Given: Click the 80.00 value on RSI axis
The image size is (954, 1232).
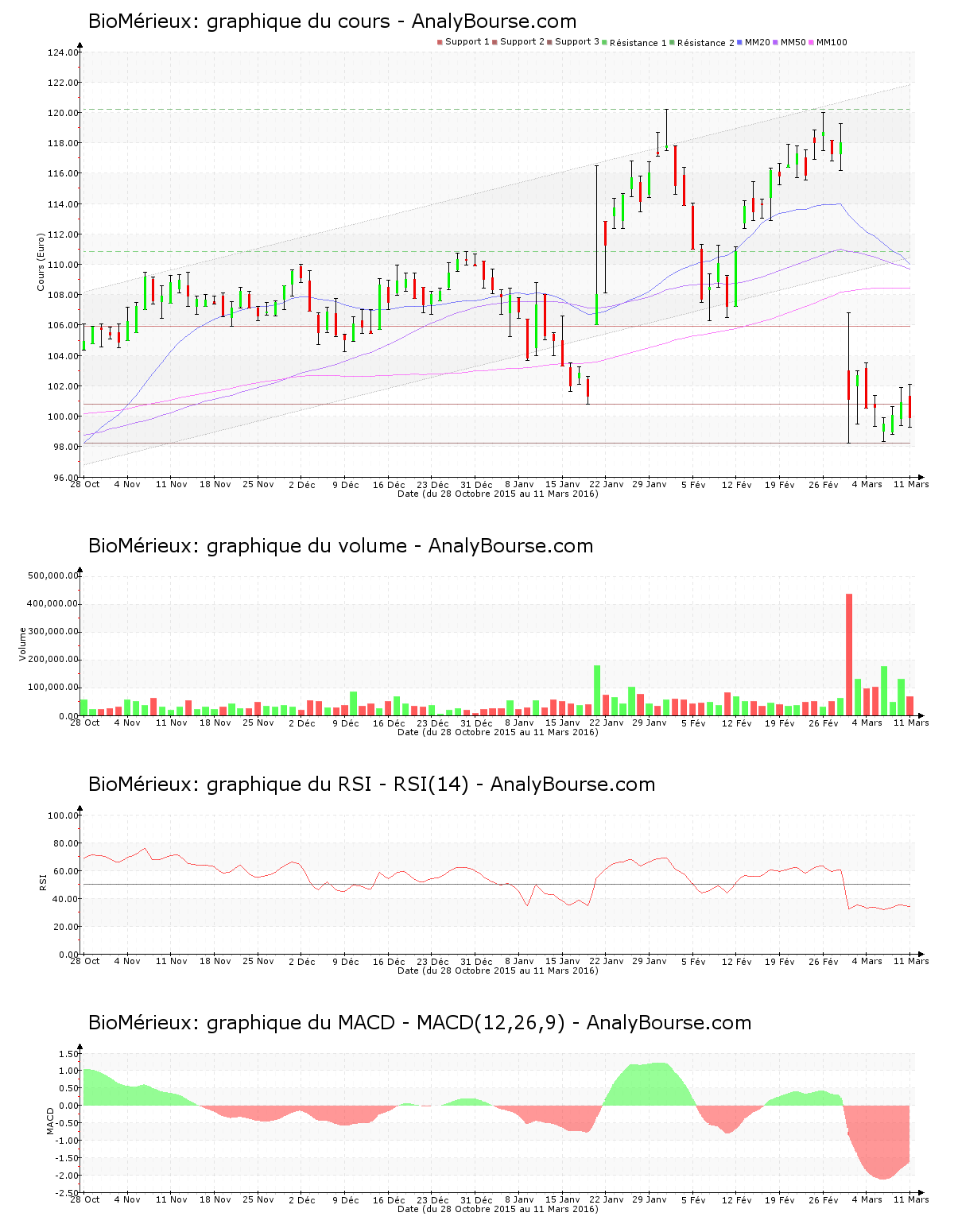Looking at the screenshot, I should coord(66,843).
